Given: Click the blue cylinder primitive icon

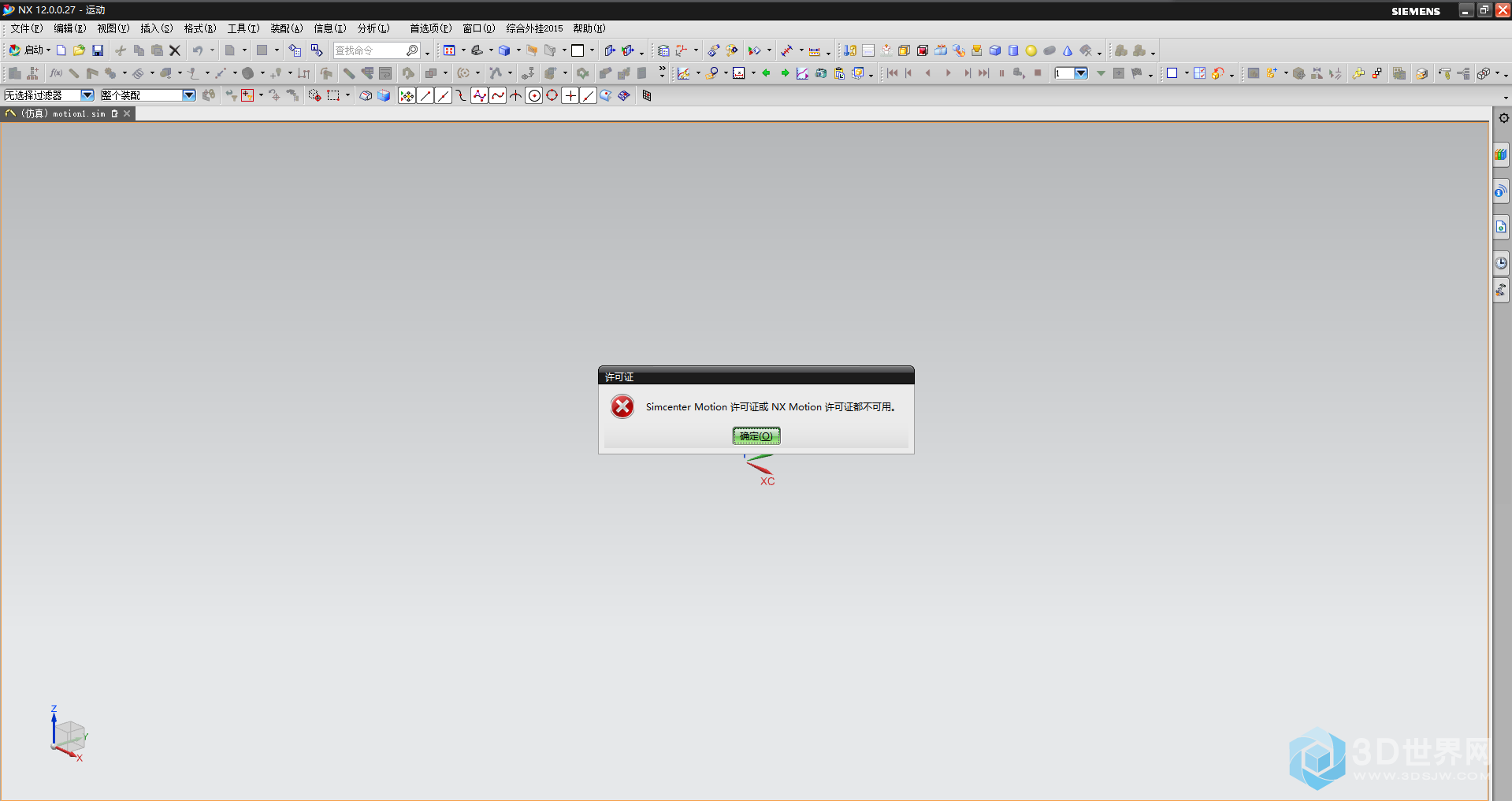Looking at the screenshot, I should [x=1013, y=50].
